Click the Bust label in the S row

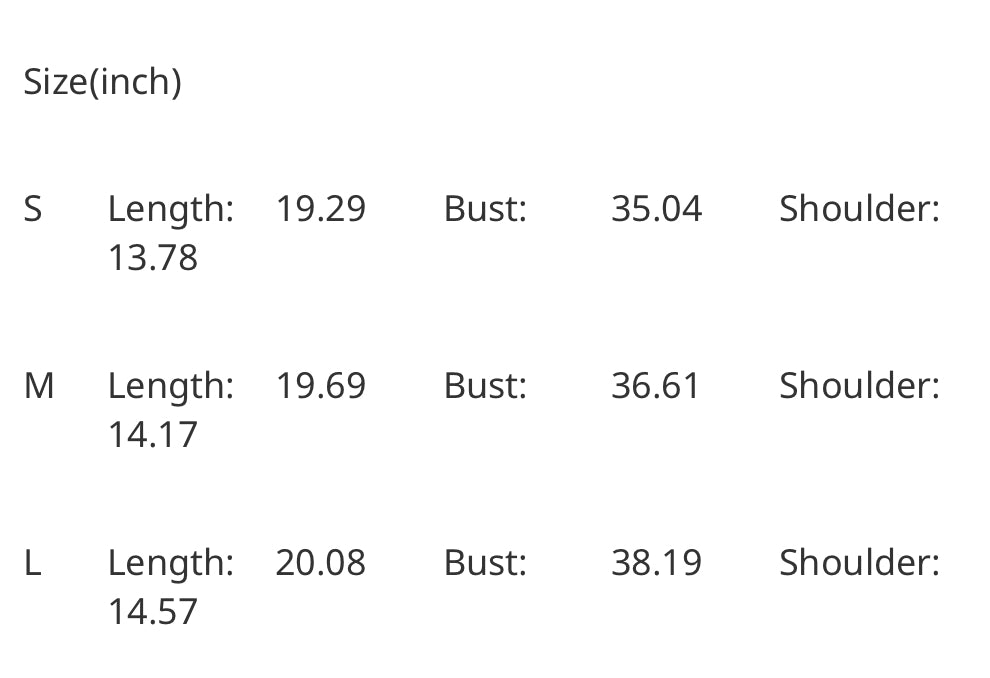pos(485,209)
